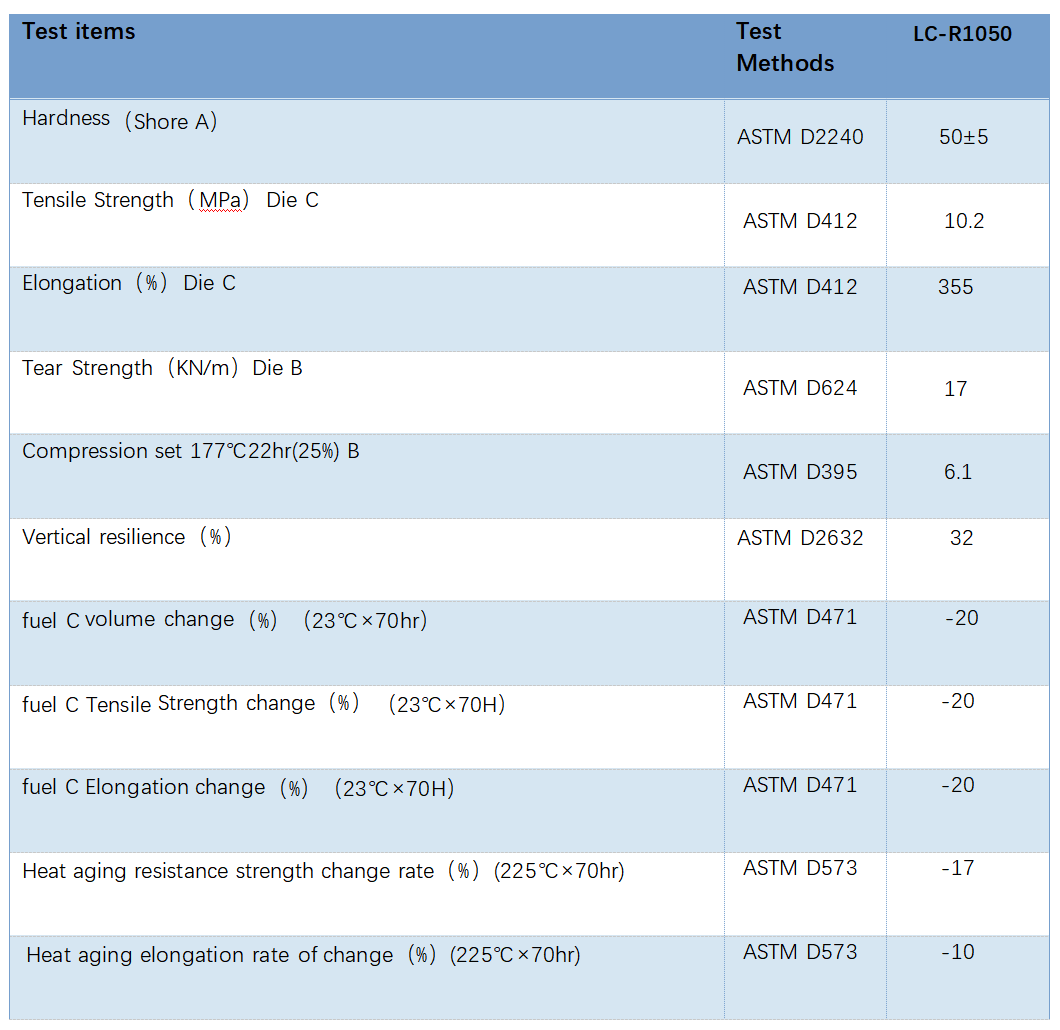
Task: Click the "ASTM D624" test method cell
Action: tap(800, 388)
